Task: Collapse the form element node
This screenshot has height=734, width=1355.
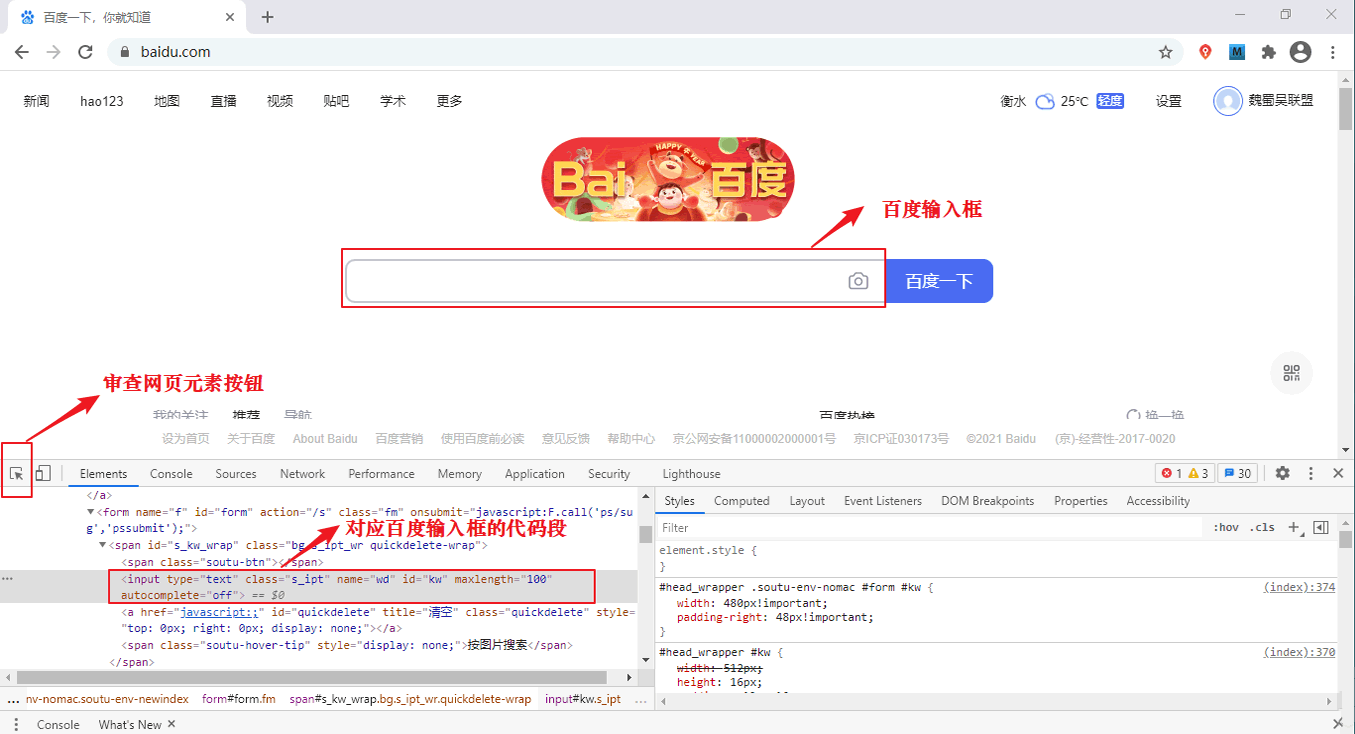Action: click(x=91, y=512)
